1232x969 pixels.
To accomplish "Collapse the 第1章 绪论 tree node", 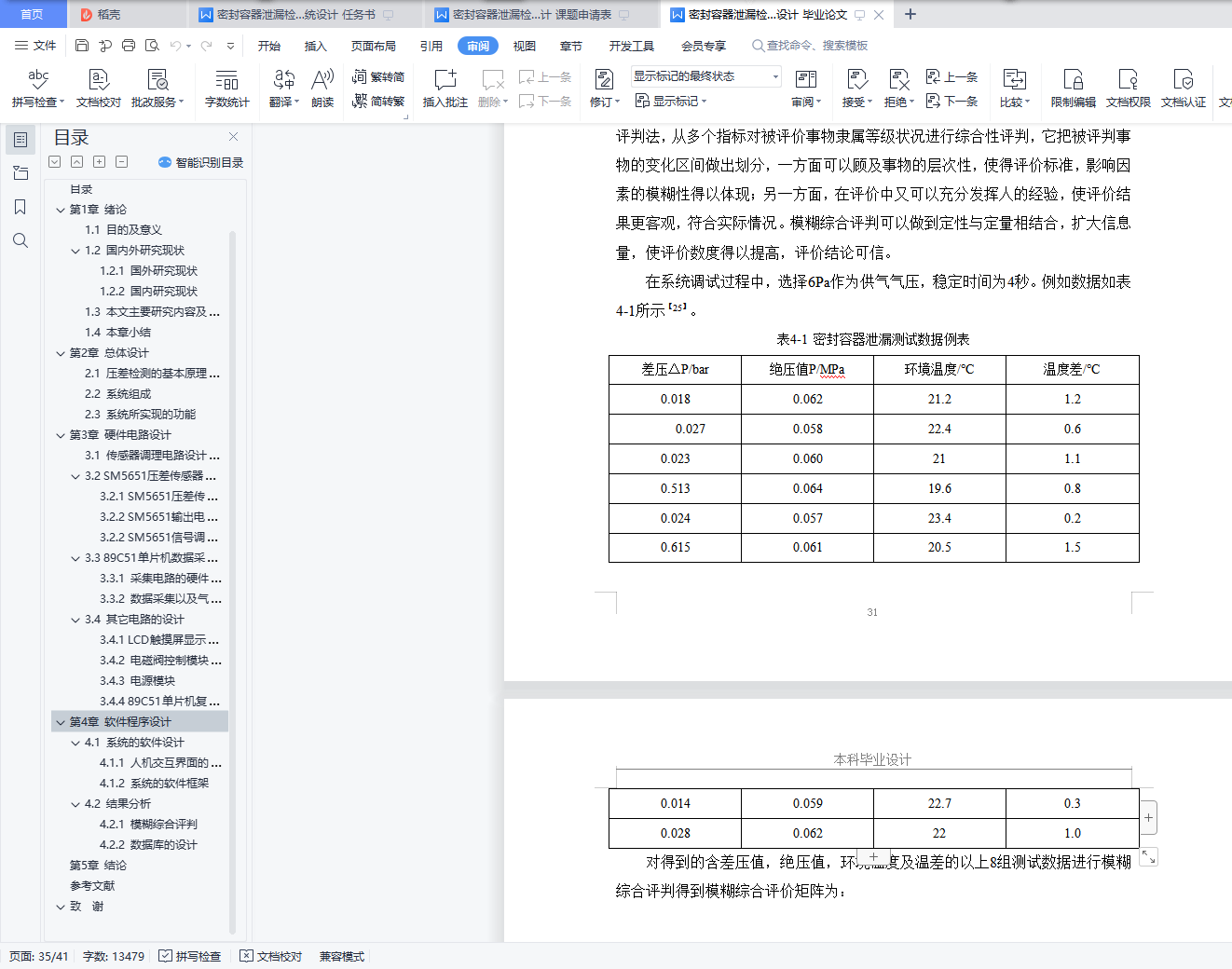I will click(61, 210).
